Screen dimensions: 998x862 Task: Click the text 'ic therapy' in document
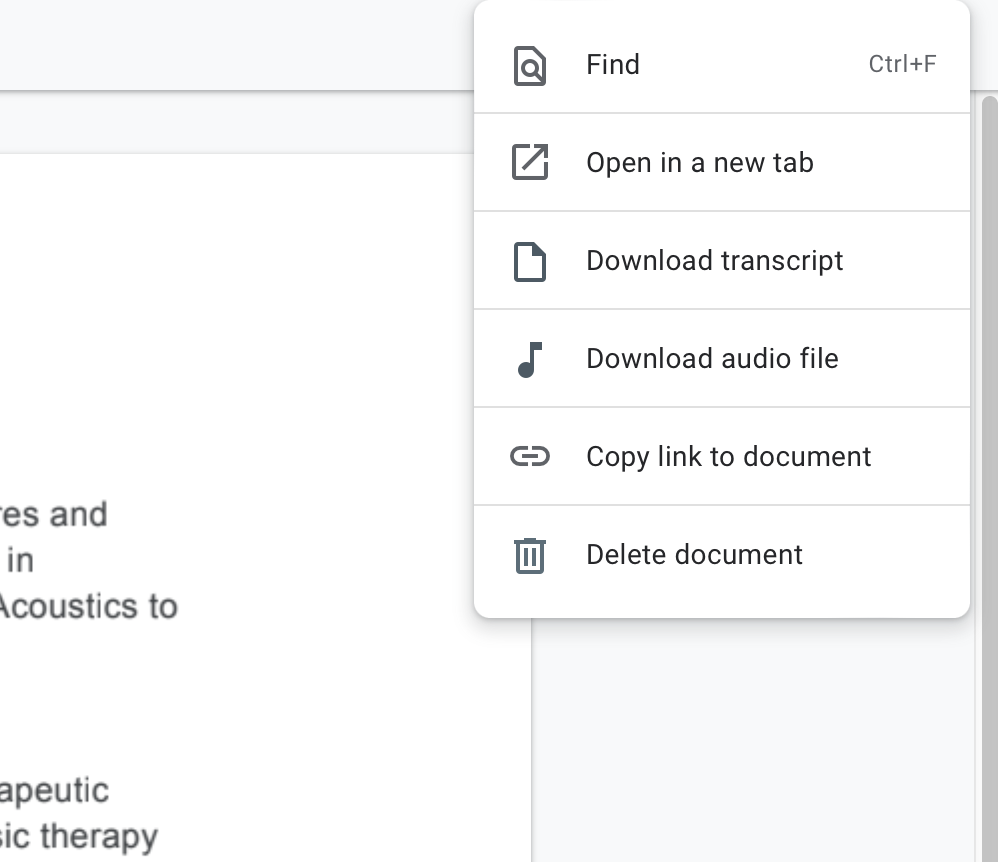pyautogui.click(x=79, y=837)
